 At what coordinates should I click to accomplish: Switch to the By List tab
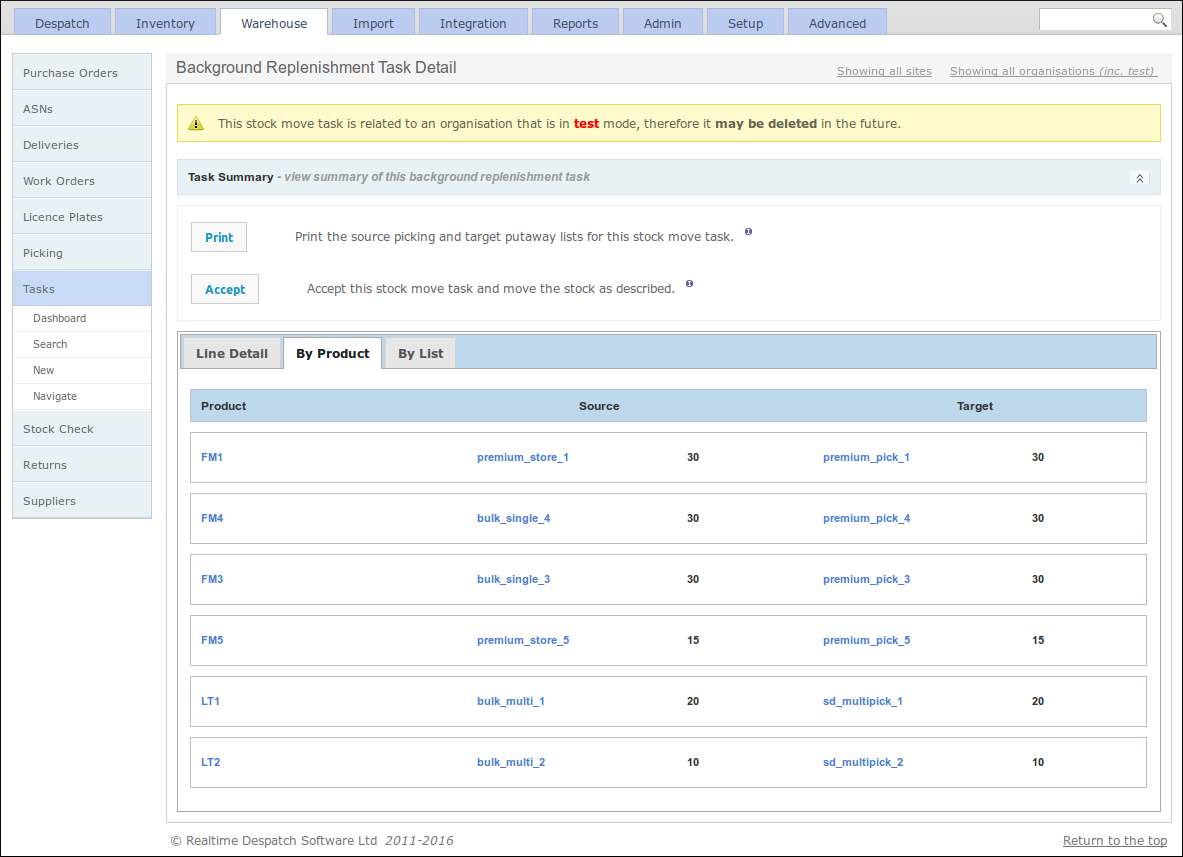tap(420, 353)
